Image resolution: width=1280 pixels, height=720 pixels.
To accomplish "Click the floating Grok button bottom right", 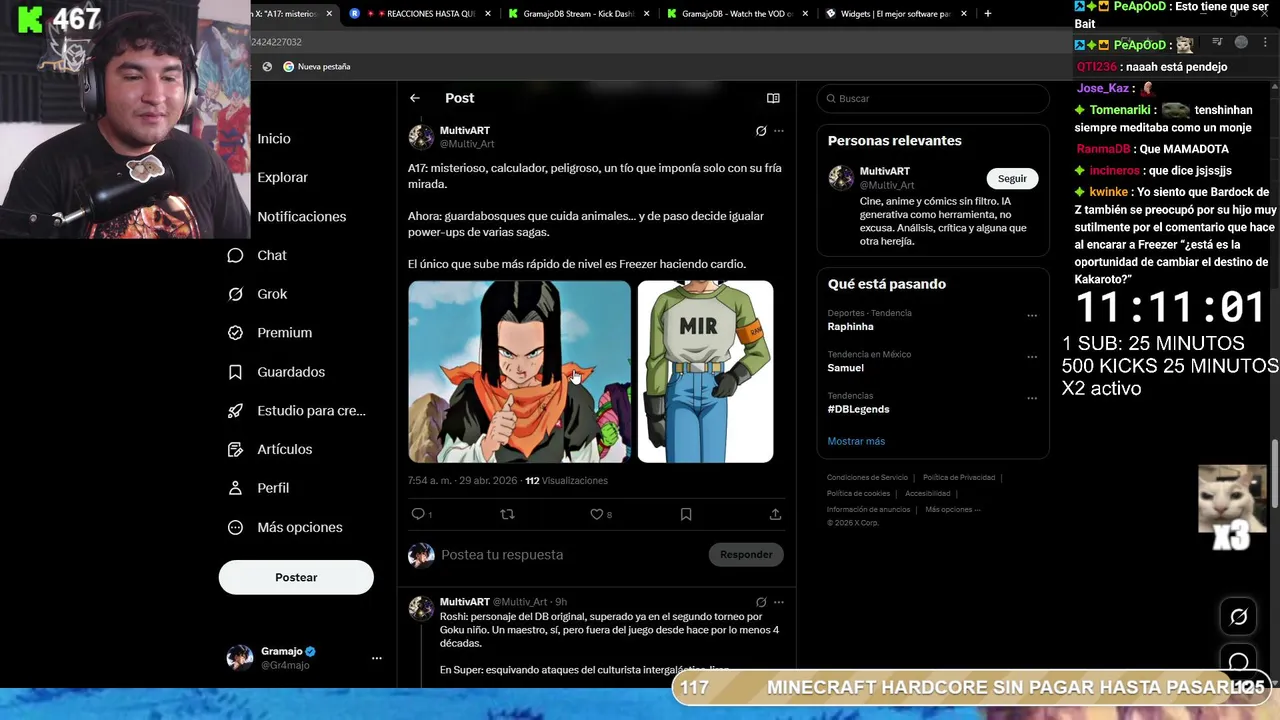I will [x=1238, y=617].
